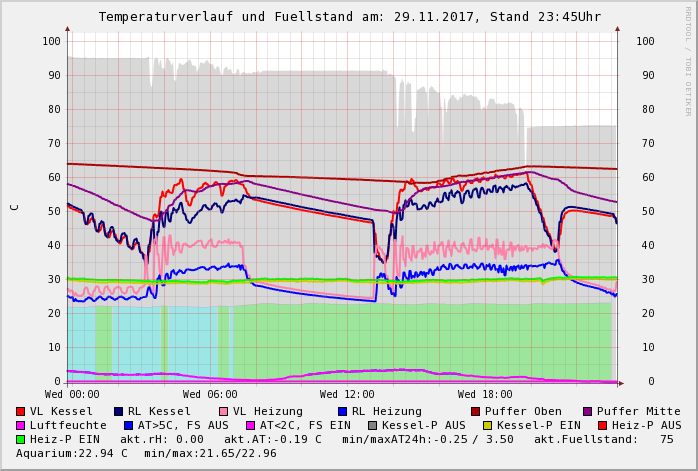Select the Puffer Oben color swatch
The height and width of the screenshot is (471, 698).
point(475,411)
